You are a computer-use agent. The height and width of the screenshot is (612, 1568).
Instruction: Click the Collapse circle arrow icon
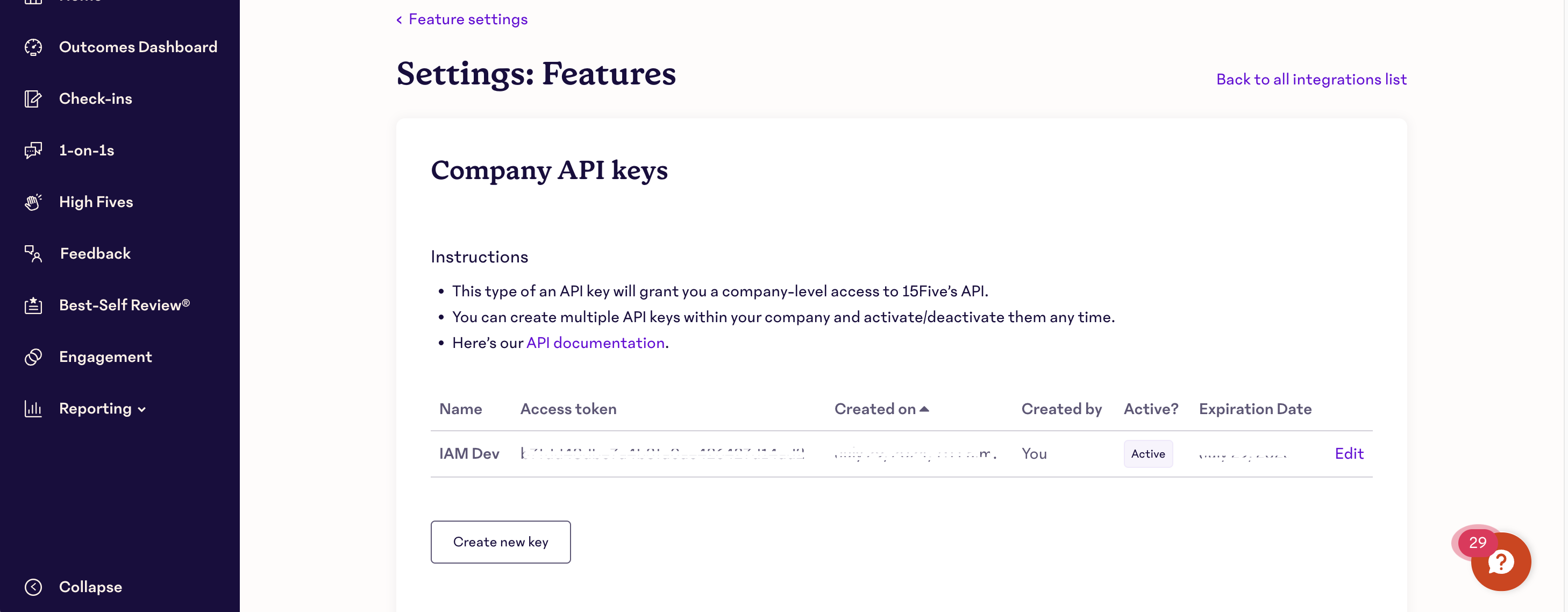coord(33,586)
